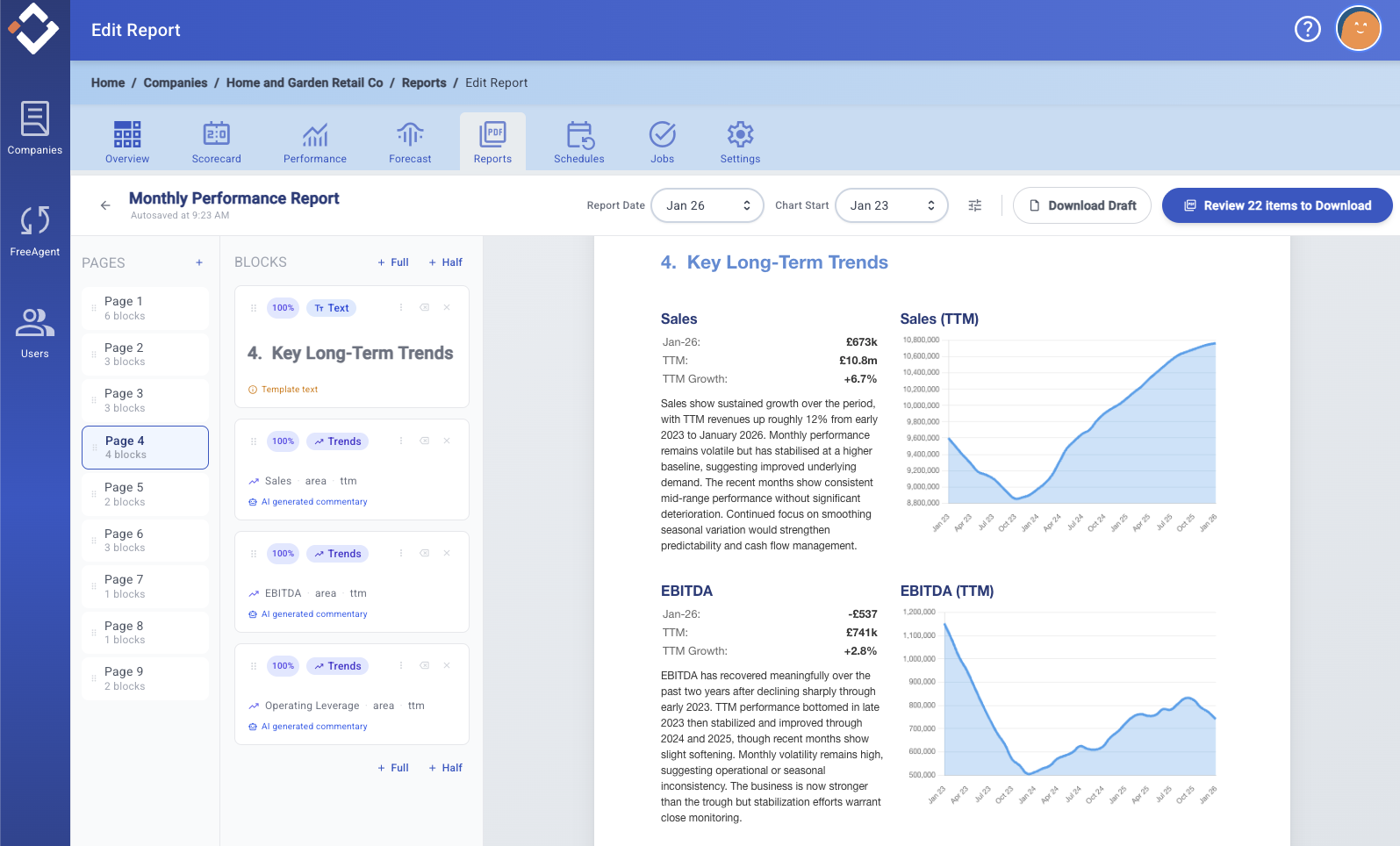Click the app logo in the corner

click(x=33, y=28)
